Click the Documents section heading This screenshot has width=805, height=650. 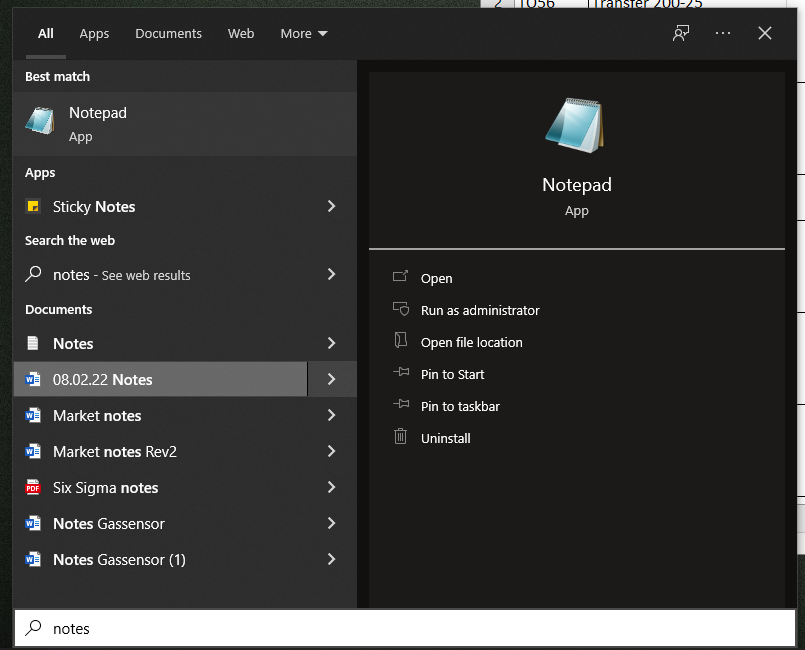point(59,309)
